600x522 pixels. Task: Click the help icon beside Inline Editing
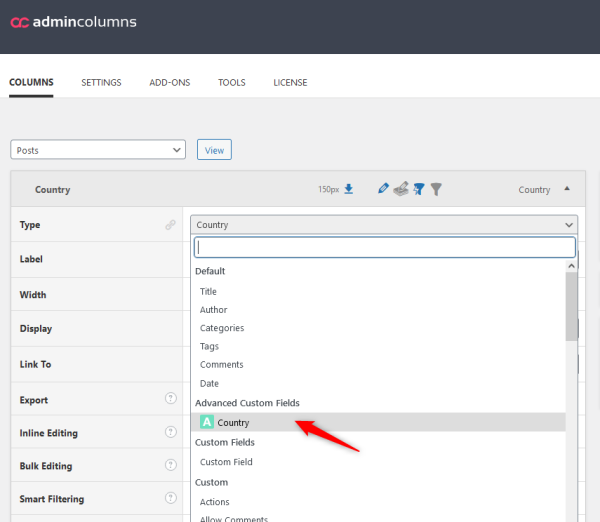[x=170, y=433]
